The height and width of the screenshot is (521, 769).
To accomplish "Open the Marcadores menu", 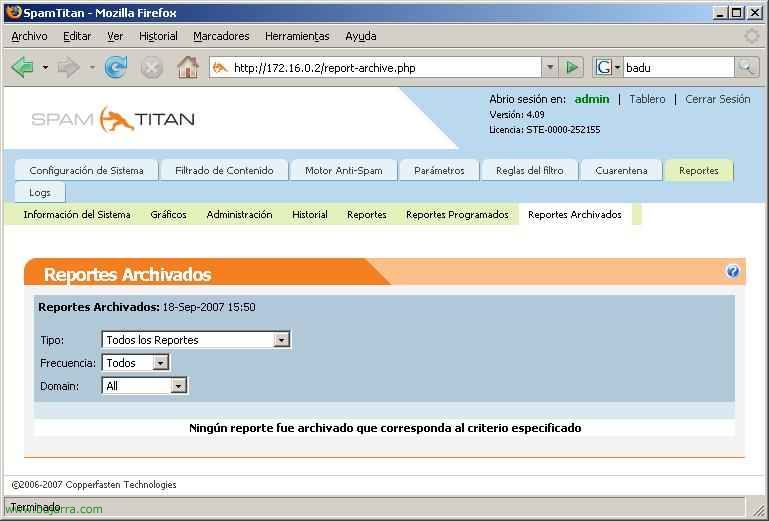I will [221, 36].
